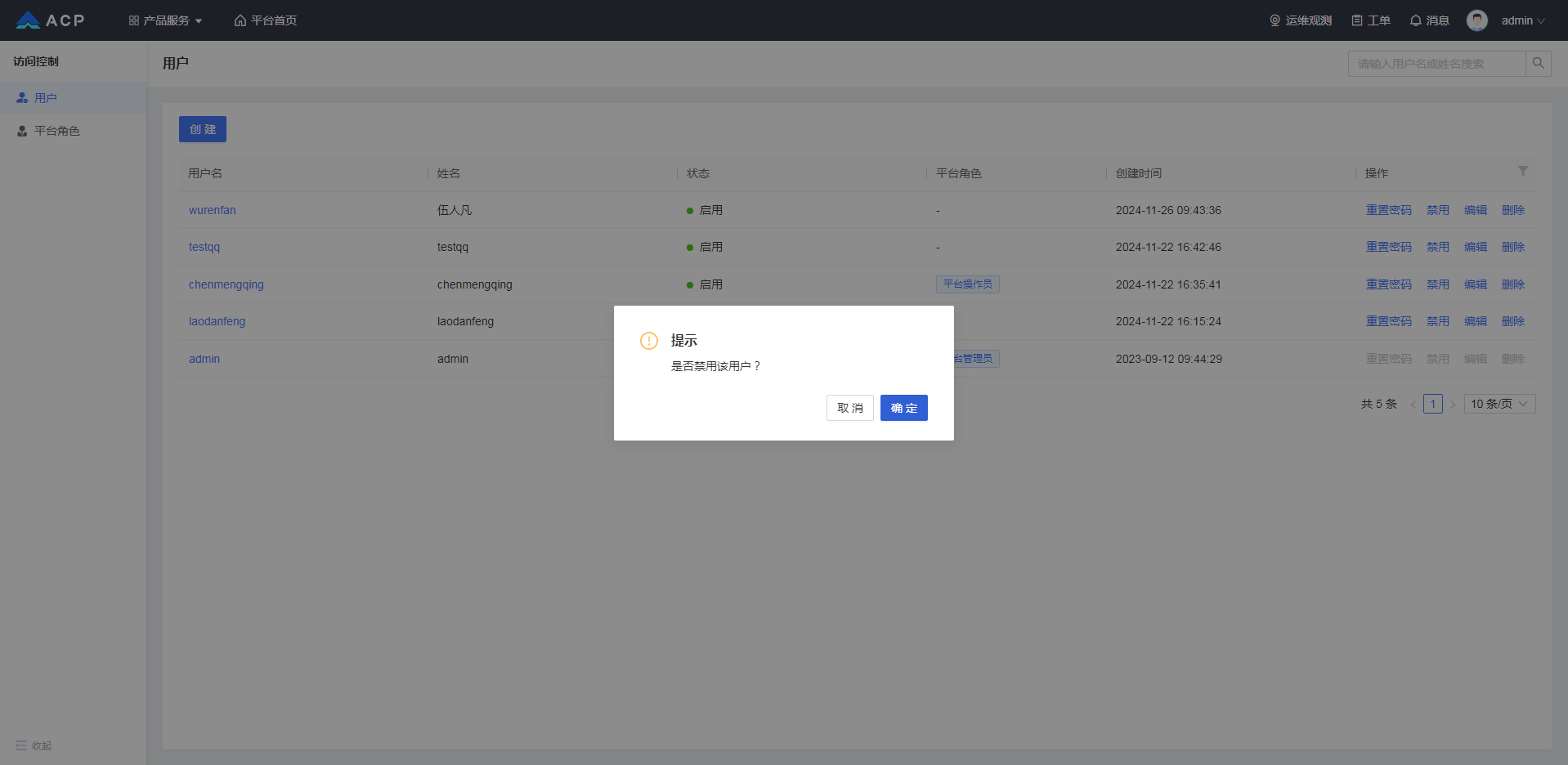Focus the username search input field
The width and height of the screenshot is (1568, 765).
[x=1436, y=64]
